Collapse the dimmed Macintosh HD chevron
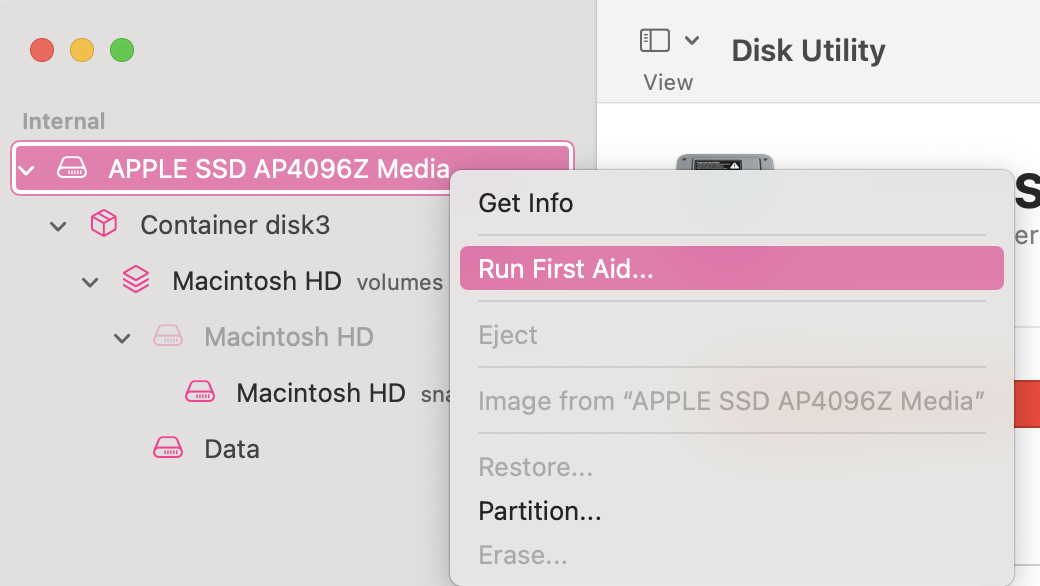Viewport: 1040px width, 586px height. (123, 338)
